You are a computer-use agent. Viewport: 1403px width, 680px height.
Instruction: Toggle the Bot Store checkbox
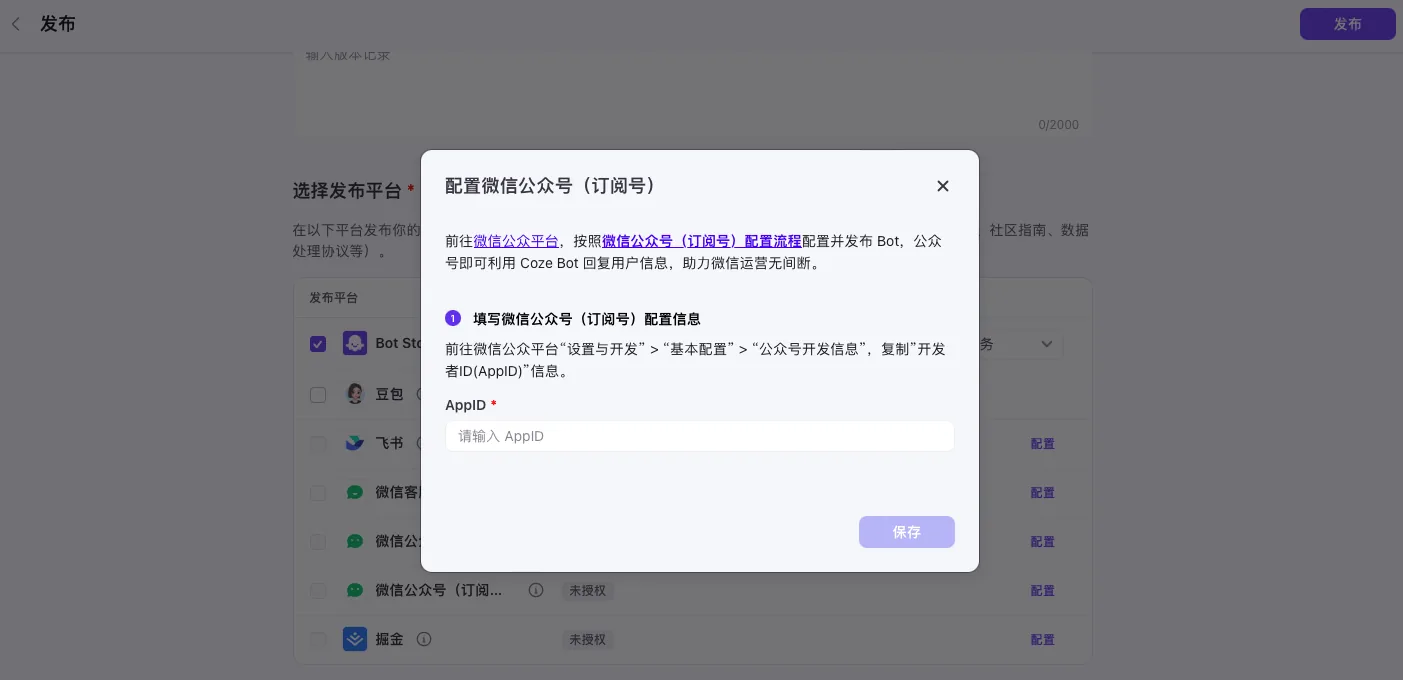pyautogui.click(x=318, y=344)
